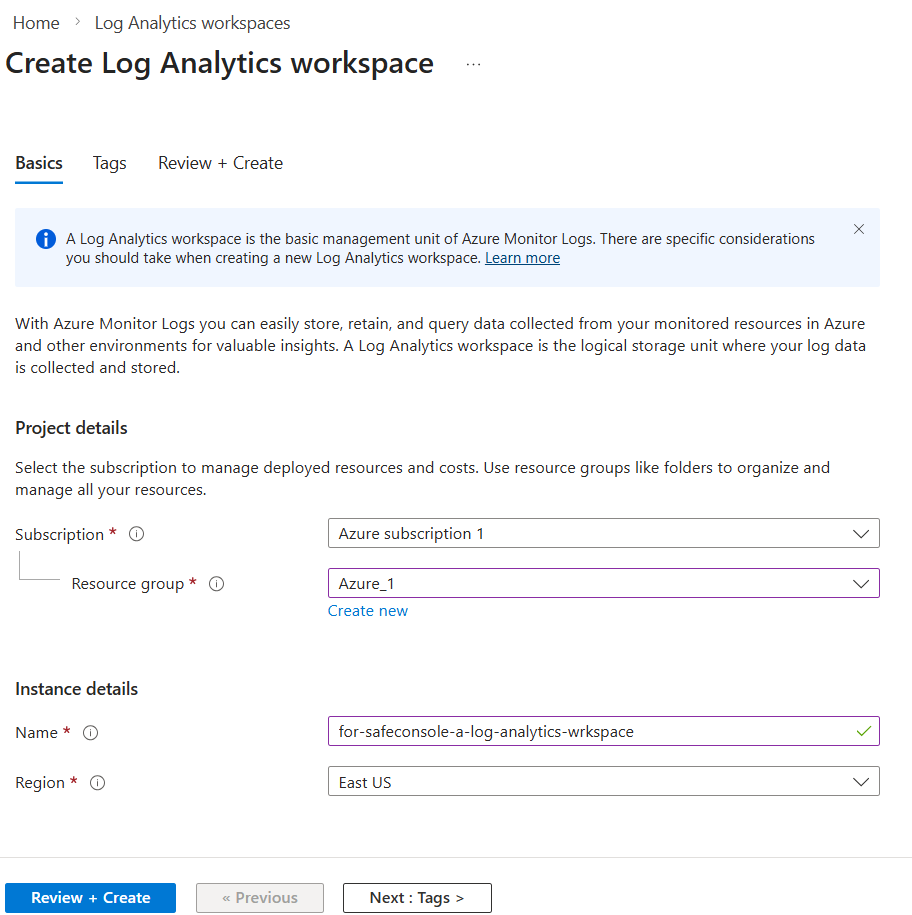Click the Next : Tags button
912x915 pixels.
(417, 897)
